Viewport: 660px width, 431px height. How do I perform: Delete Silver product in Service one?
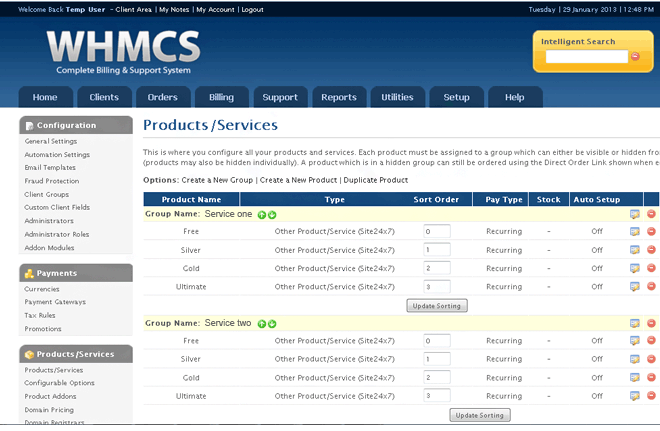tap(651, 250)
